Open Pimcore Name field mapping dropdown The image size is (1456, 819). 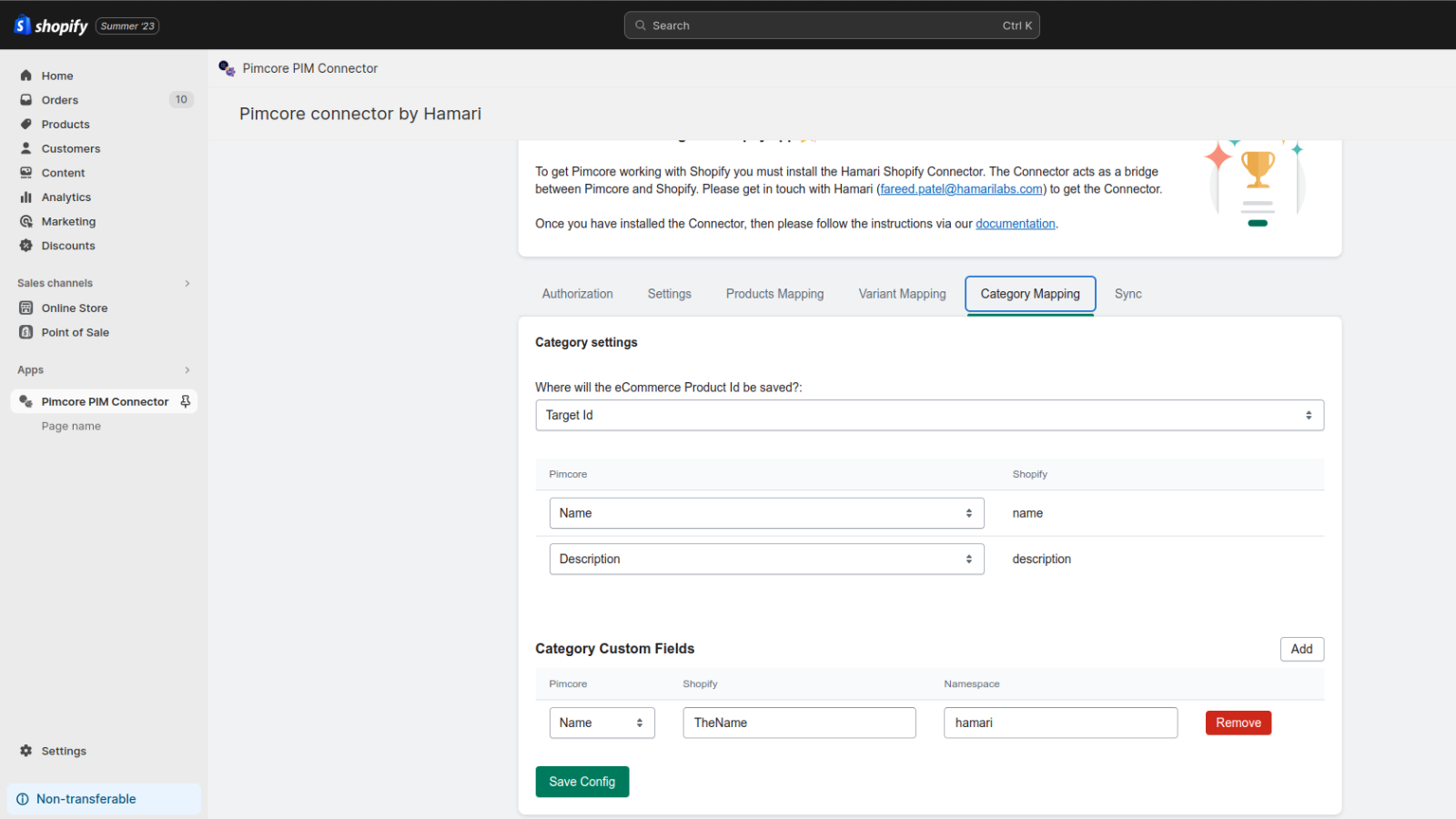tap(766, 513)
